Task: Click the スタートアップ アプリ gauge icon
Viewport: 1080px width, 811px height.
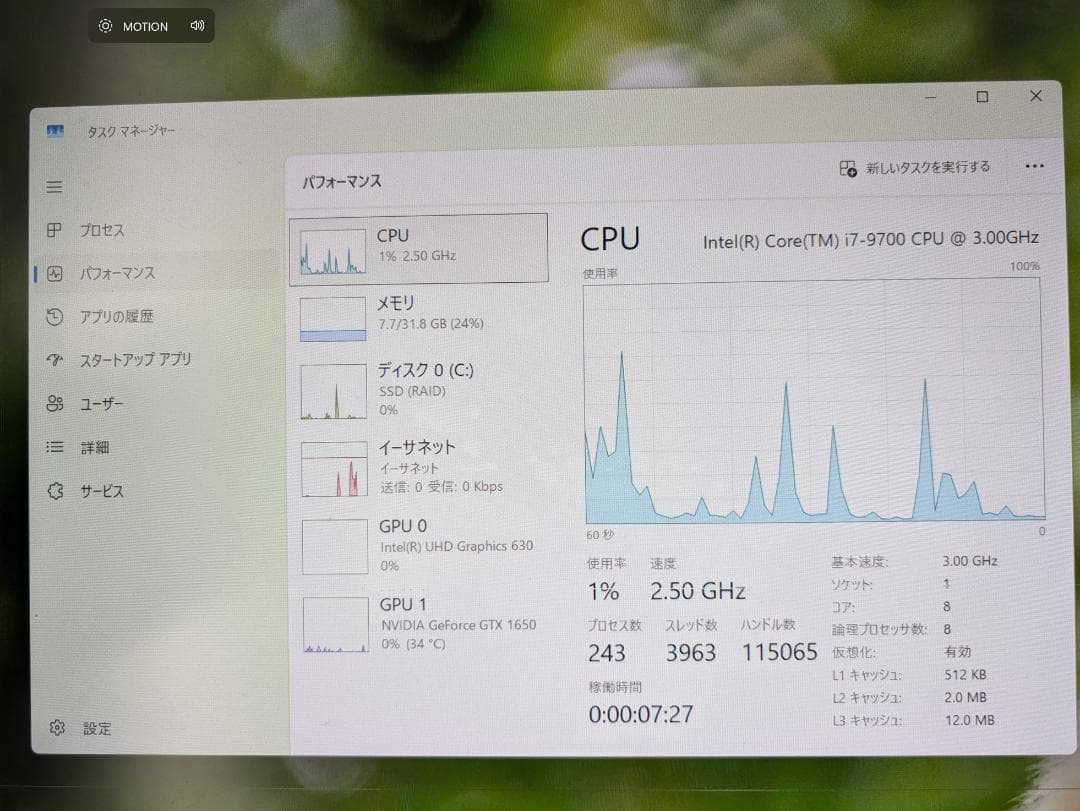Action: tap(54, 360)
